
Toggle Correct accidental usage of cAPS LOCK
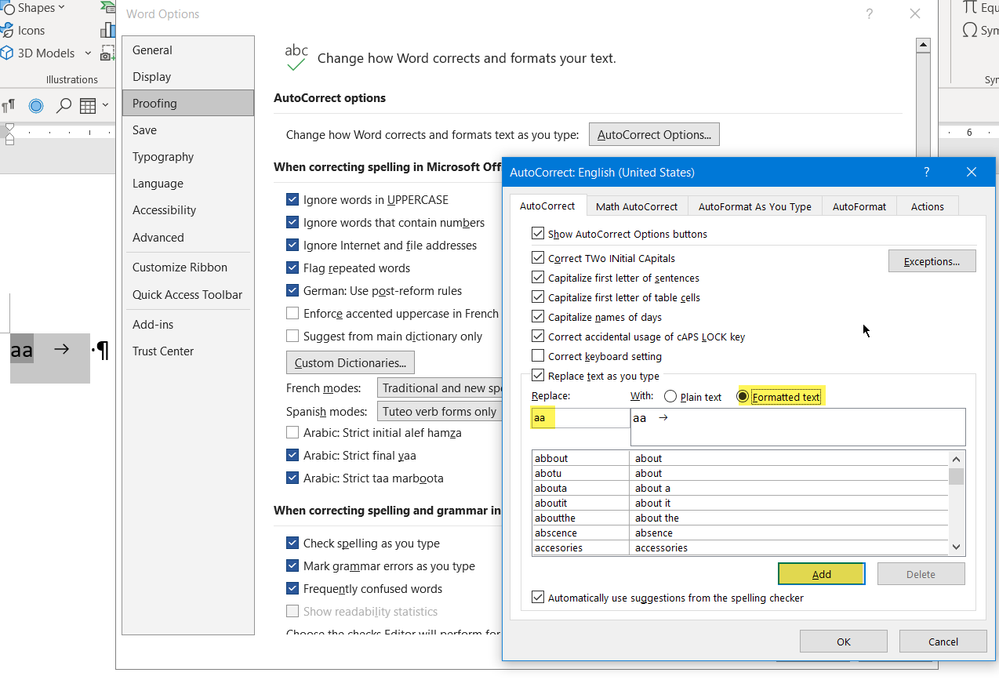(538, 336)
